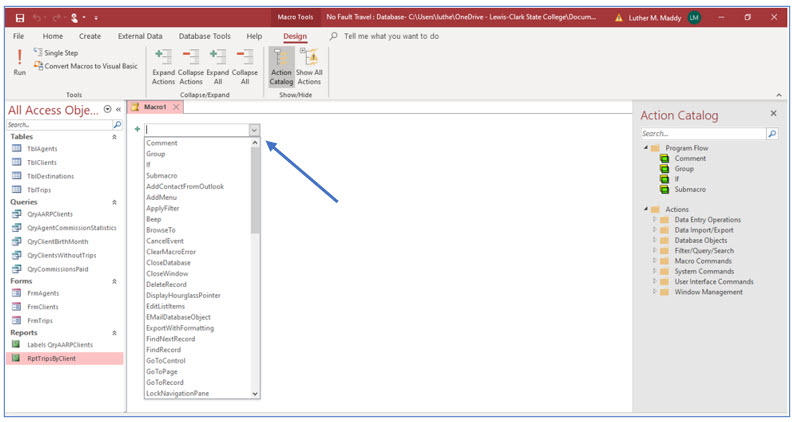Viewport: 804px width, 422px height.
Task: Collapse the navigation pane with the shutter button
Action: click(118, 109)
